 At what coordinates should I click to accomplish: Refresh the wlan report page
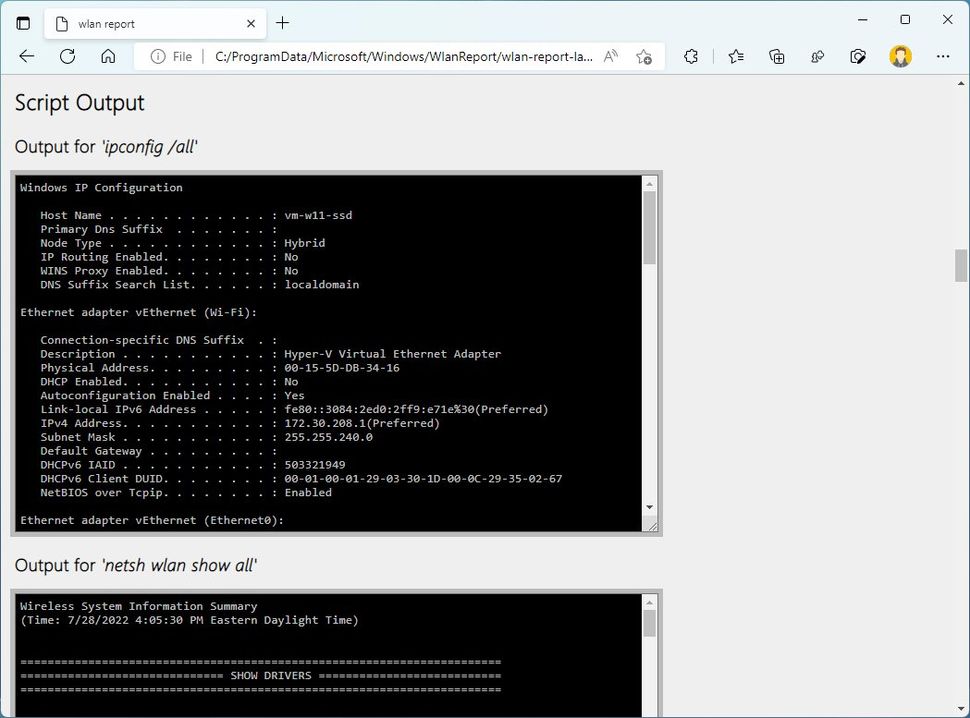click(67, 57)
